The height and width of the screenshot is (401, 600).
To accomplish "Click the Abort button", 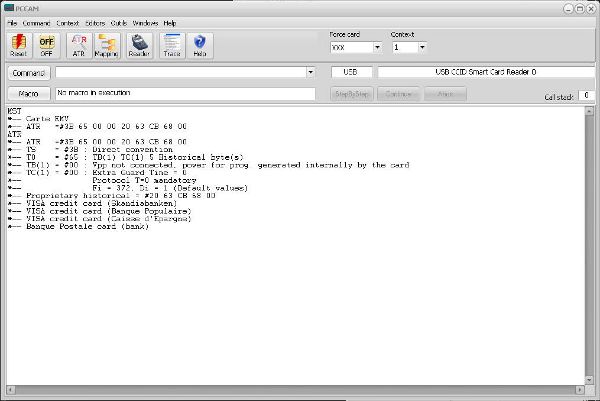I will pyautogui.click(x=445, y=94).
